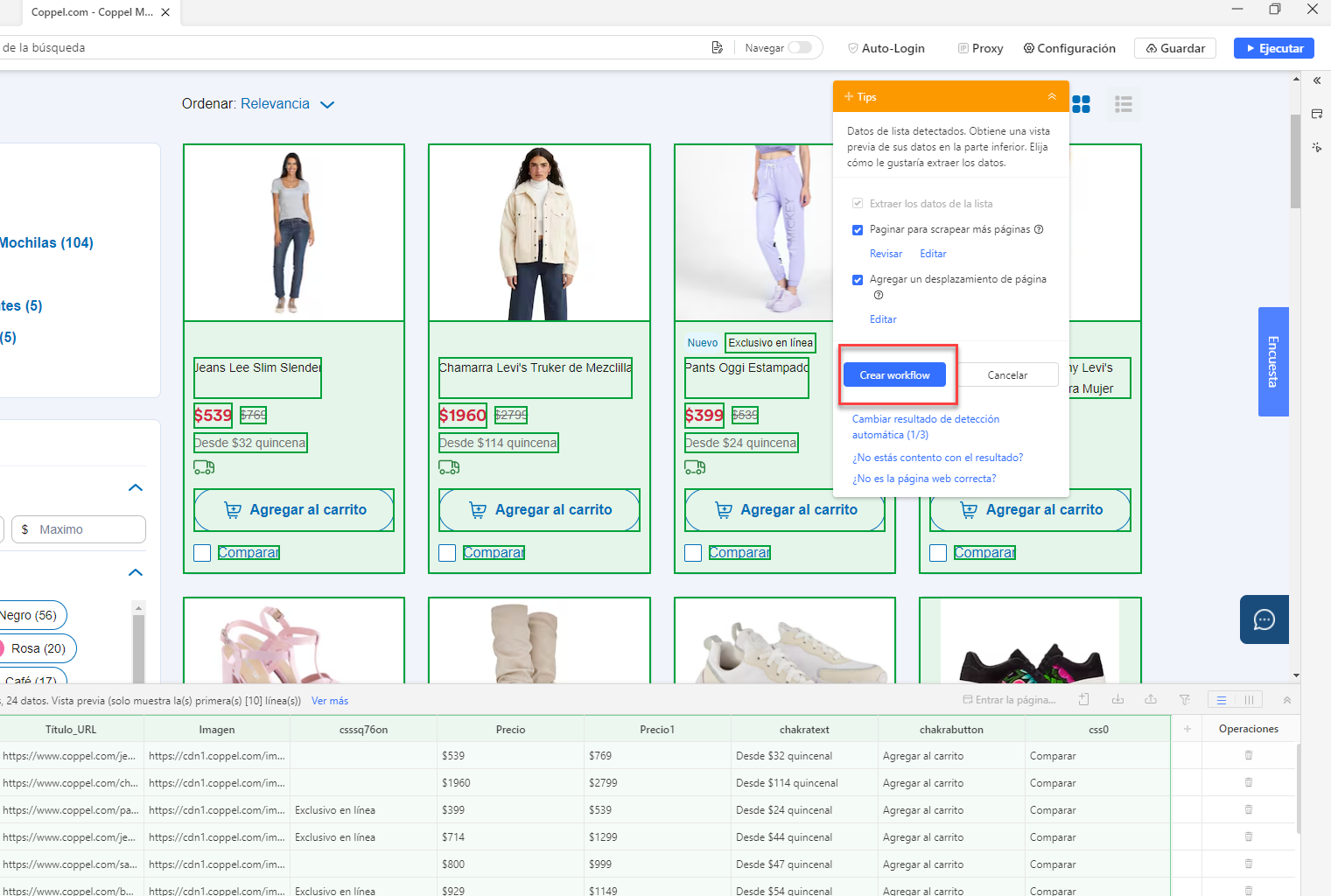Click the pagination help question-mark icon
This screenshot has width=1331, height=896.
1039,229
